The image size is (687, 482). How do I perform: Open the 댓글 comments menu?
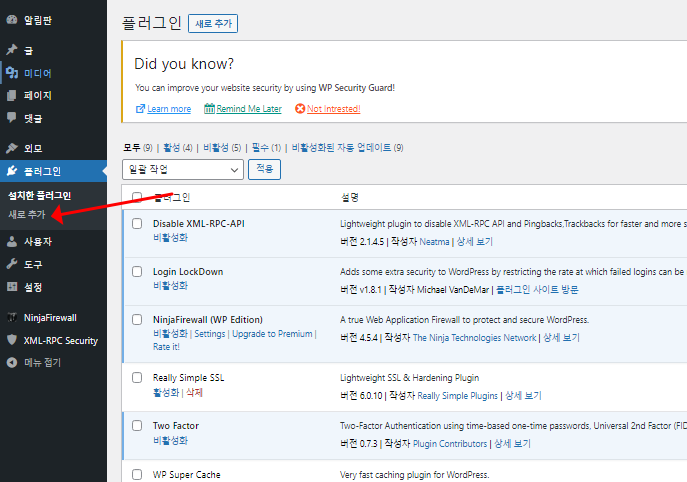tap(33, 118)
